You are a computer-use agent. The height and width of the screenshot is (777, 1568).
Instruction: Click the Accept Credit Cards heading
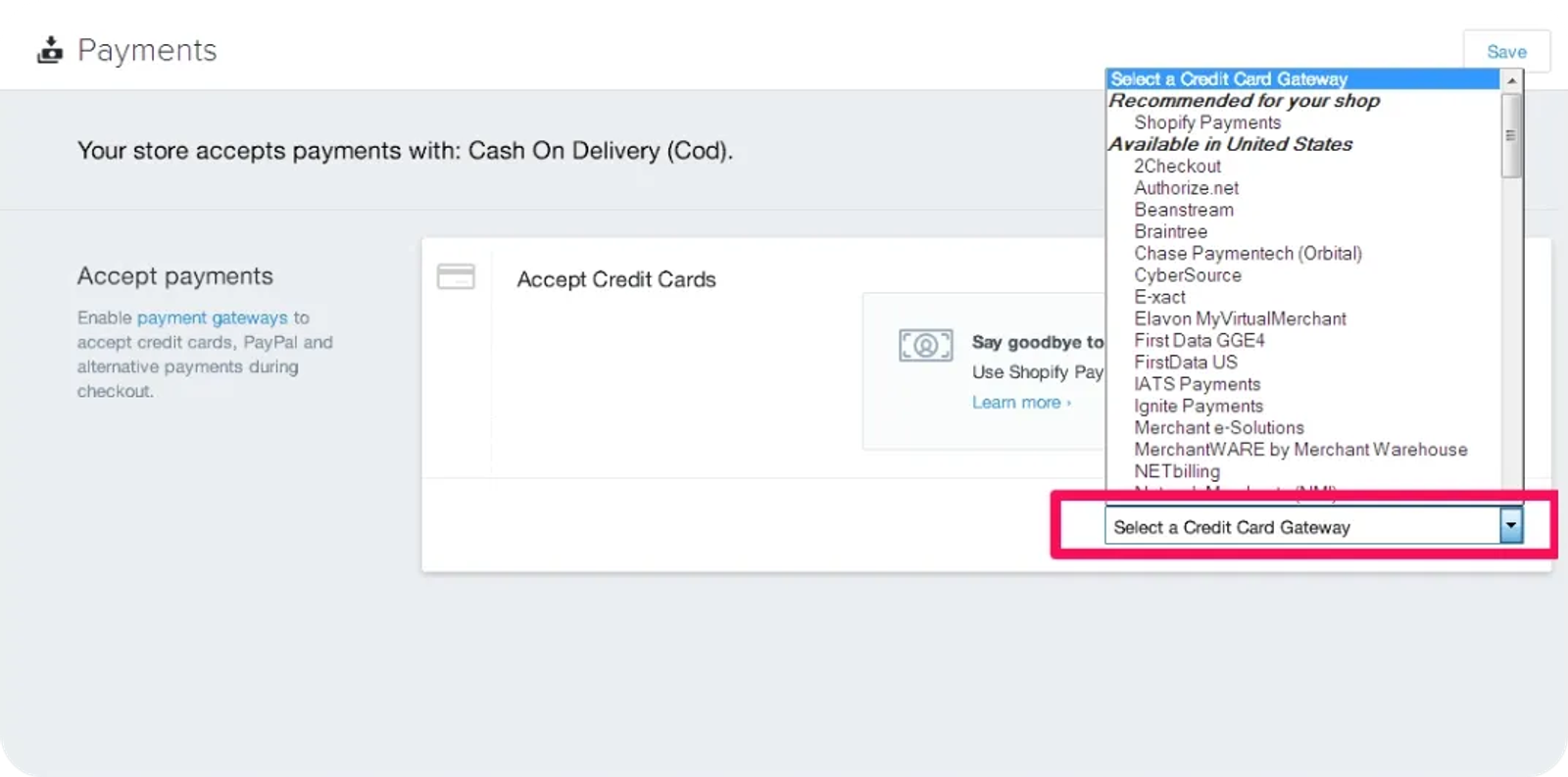[x=616, y=279]
